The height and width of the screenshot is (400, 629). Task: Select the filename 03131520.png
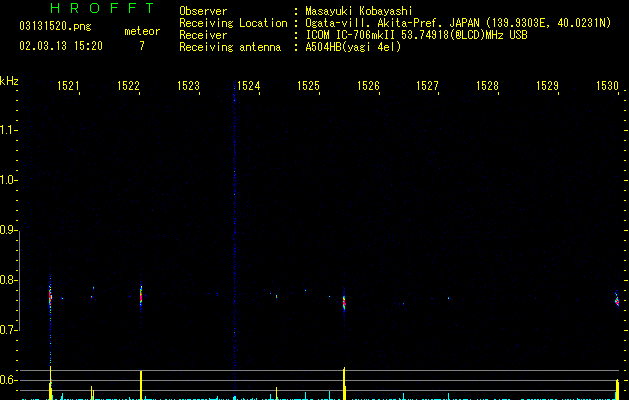(55, 26)
